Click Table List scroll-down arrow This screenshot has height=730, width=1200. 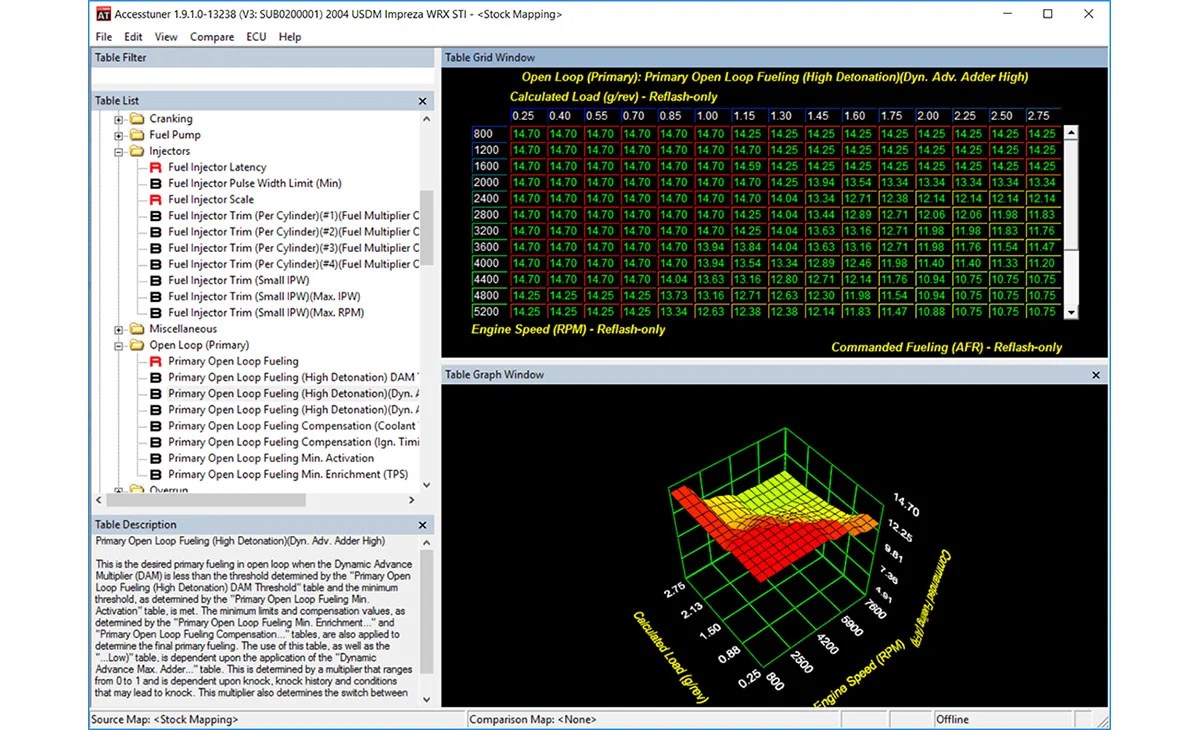click(x=427, y=485)
